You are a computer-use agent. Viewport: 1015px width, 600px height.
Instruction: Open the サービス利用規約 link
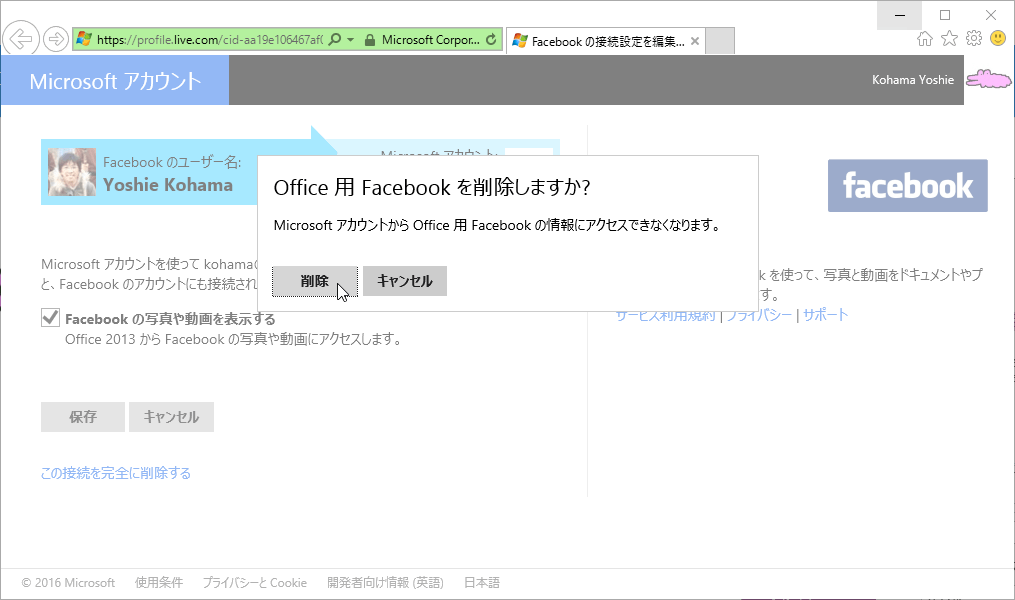665,317
